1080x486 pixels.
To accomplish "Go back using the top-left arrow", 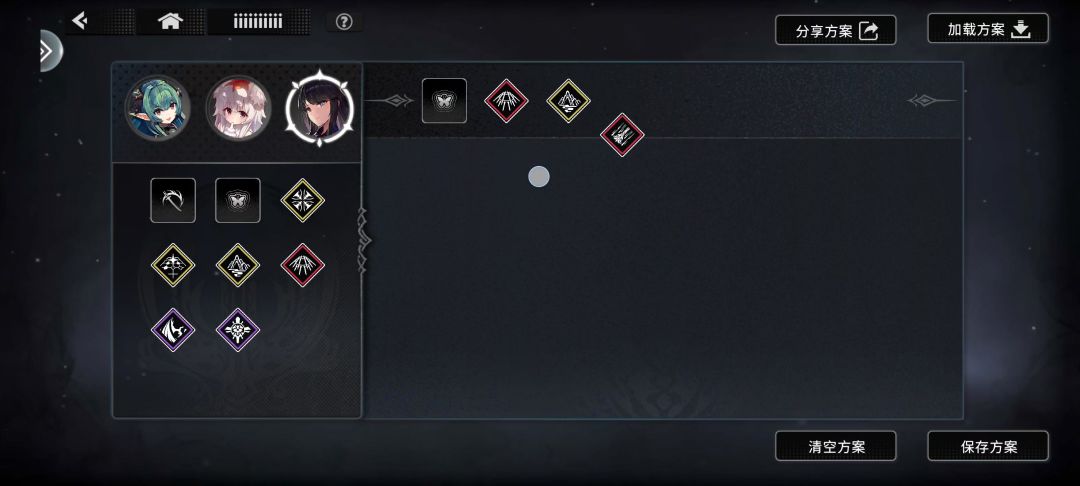I will 80,21.
